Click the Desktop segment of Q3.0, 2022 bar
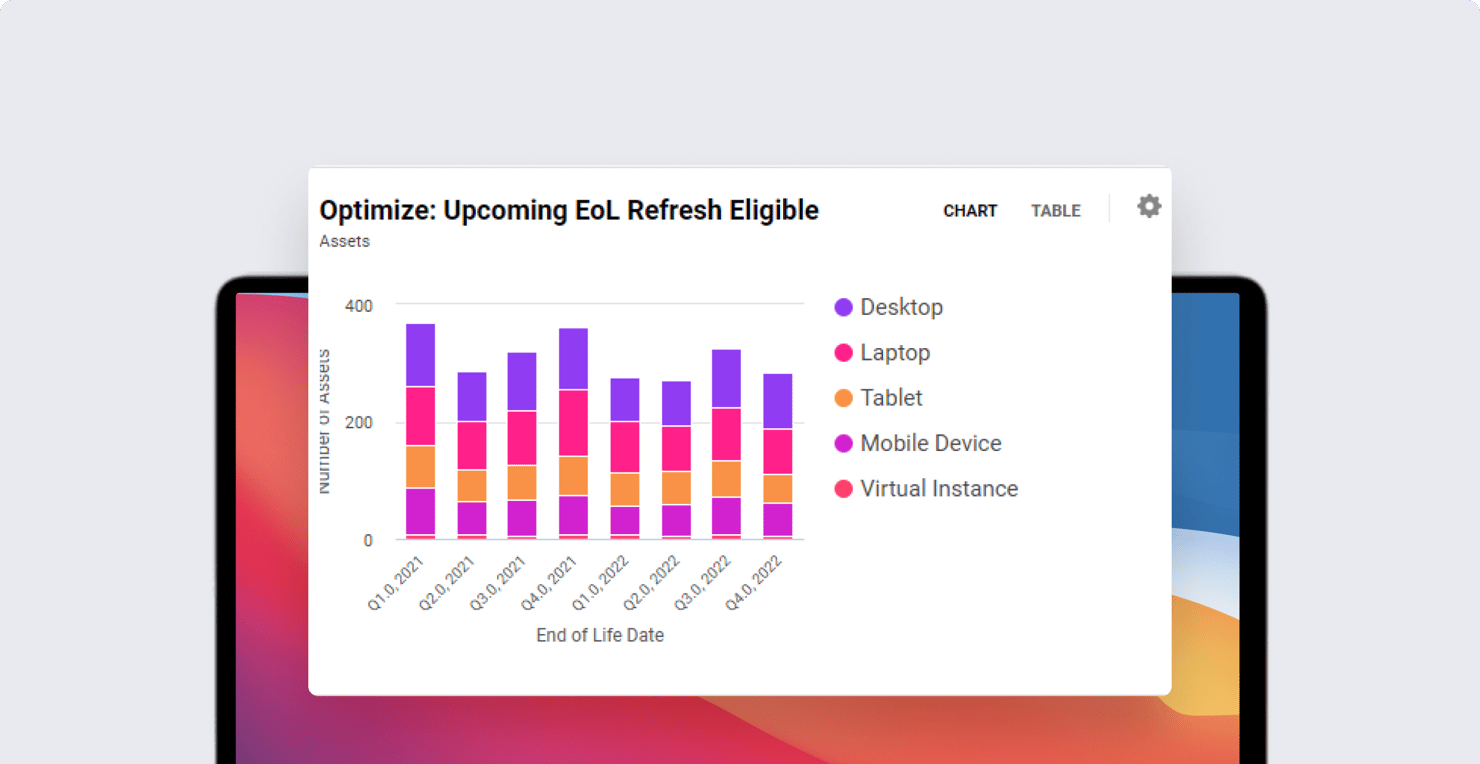 (726, 378)
